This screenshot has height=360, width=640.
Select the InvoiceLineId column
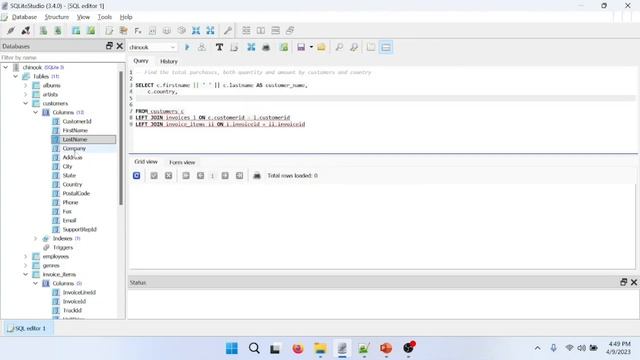pos(79,292)
